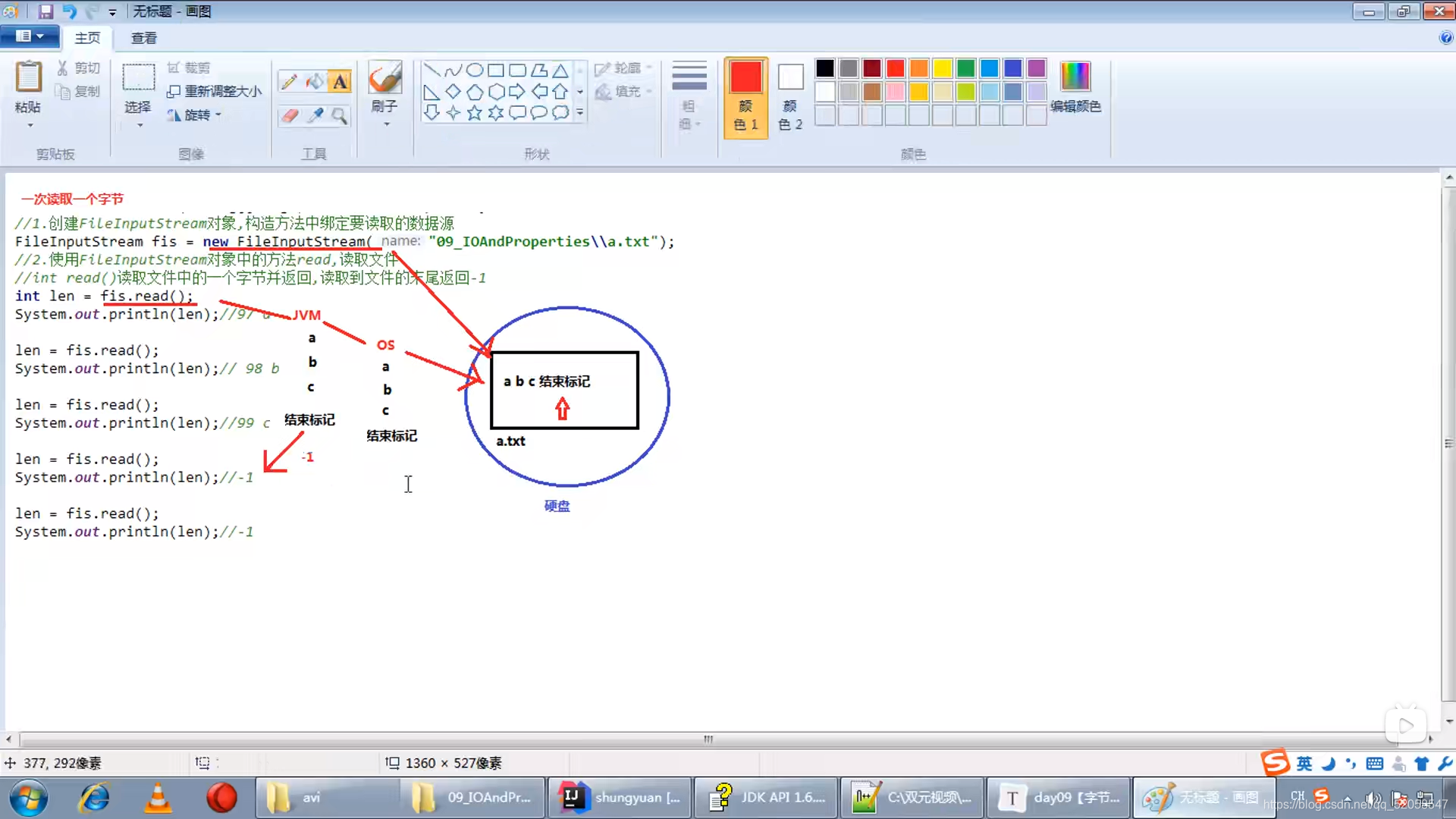This screenshot has height=819, width=1456.
Task: Select the Magnifier tool
Action: coord(340,115)
